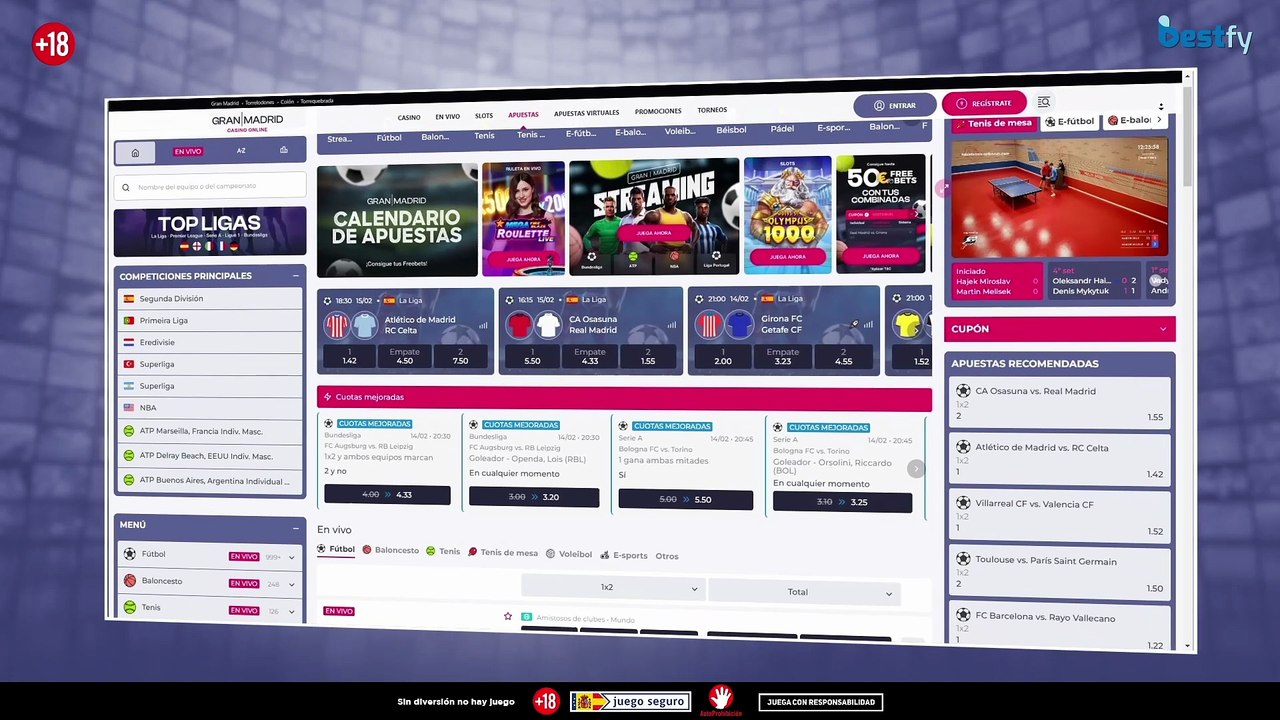
Task: Click the Gran Madrid Casino Online logo
Action: (247, 122)
